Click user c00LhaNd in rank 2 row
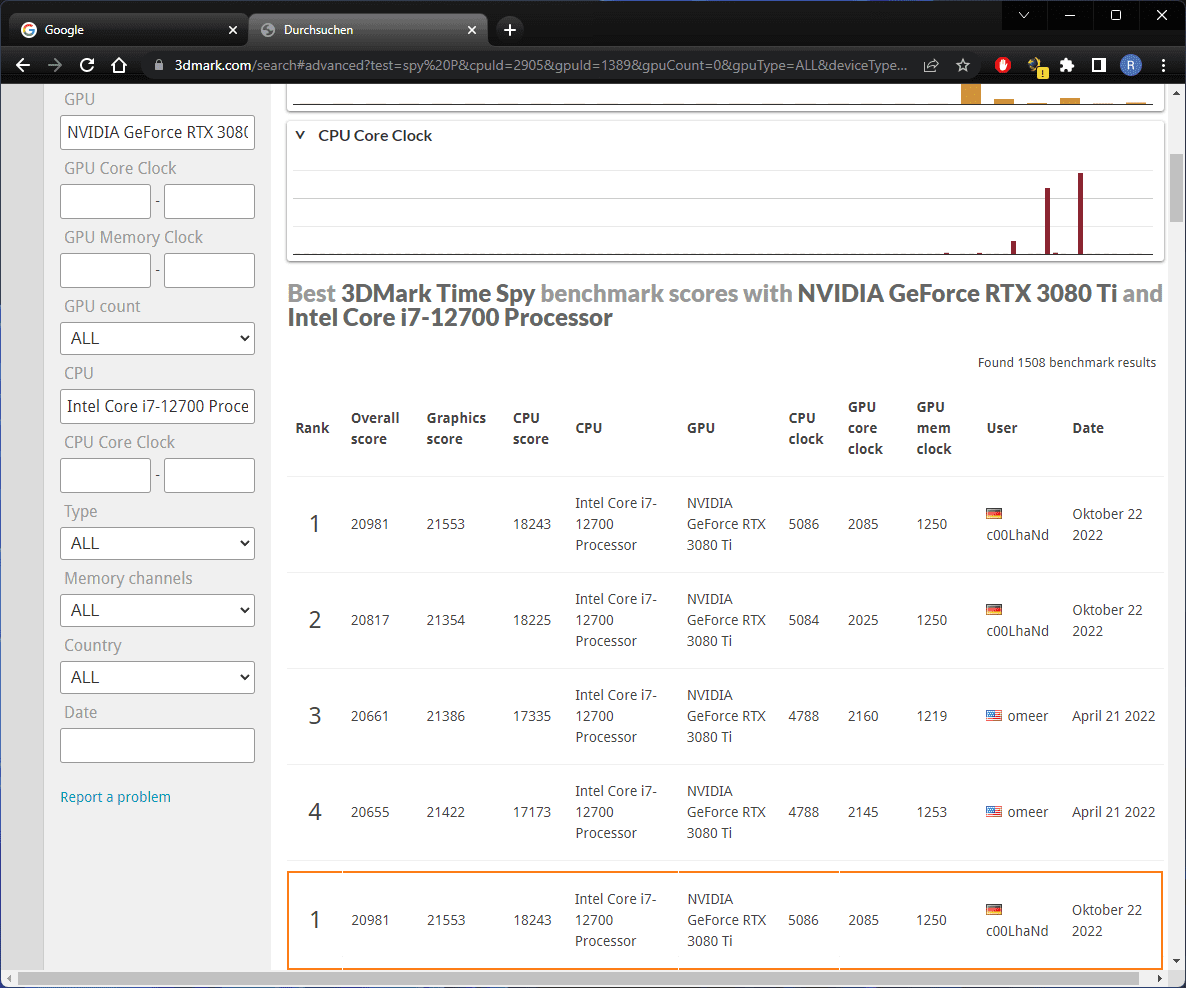The height and width of the screenshot is (988, 1186). pyautogui.click(x=1017, y=631)
